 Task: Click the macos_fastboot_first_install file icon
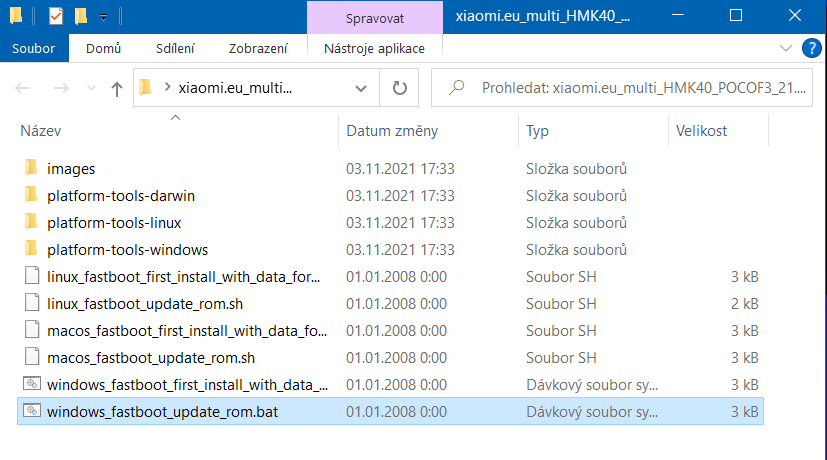(x=32, y=330)
